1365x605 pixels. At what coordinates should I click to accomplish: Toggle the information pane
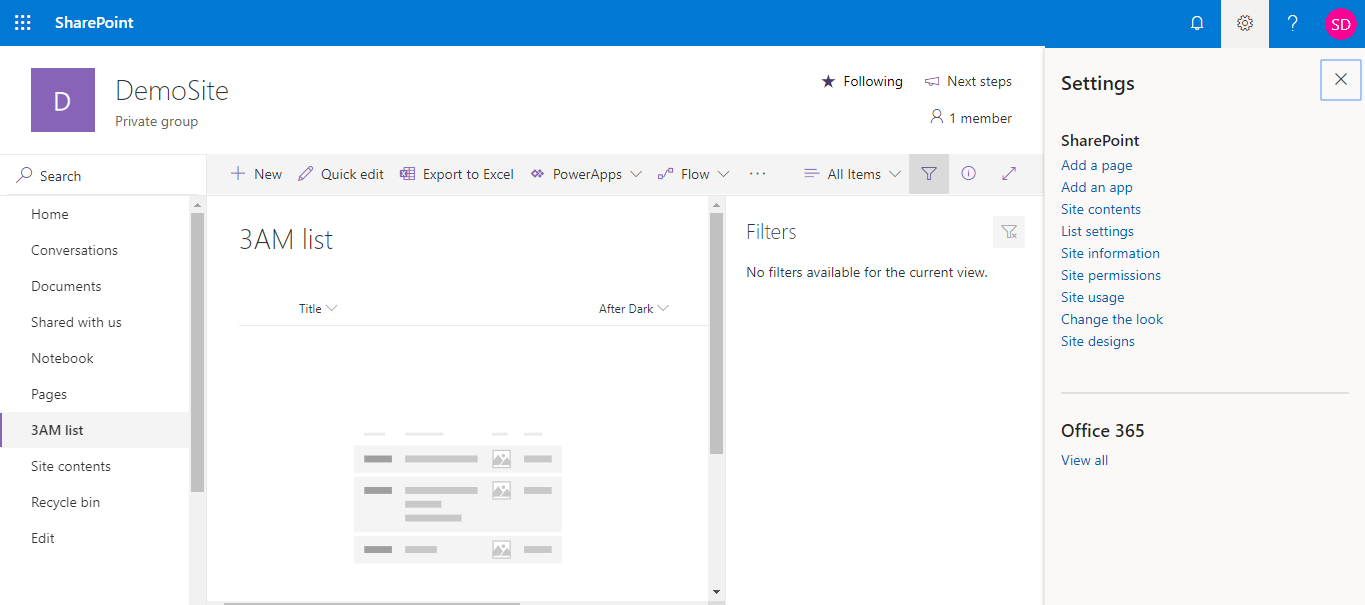coord(968,173)
